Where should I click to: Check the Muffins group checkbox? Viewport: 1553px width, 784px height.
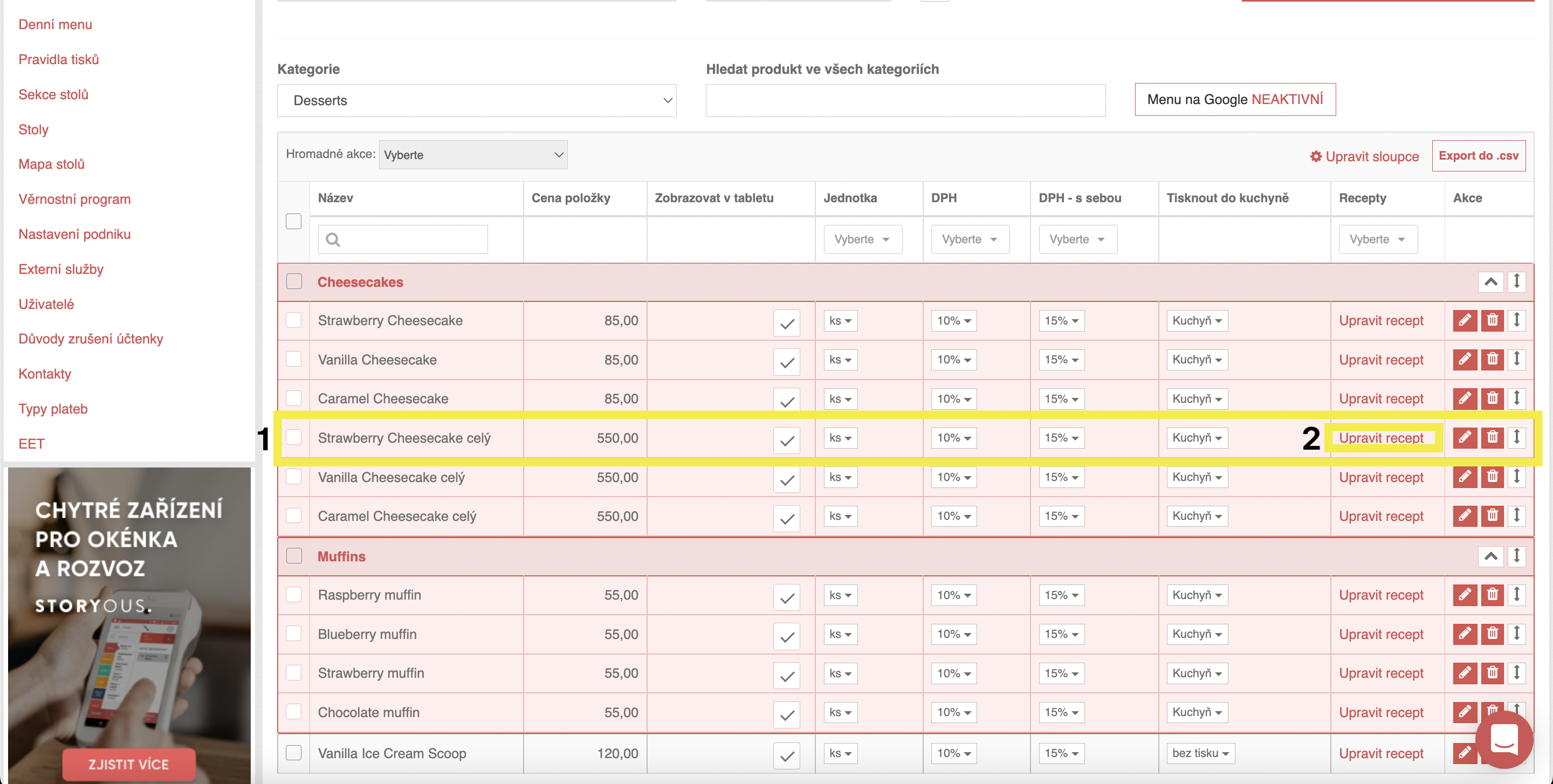pyautogui.click(x=294, y=555)
